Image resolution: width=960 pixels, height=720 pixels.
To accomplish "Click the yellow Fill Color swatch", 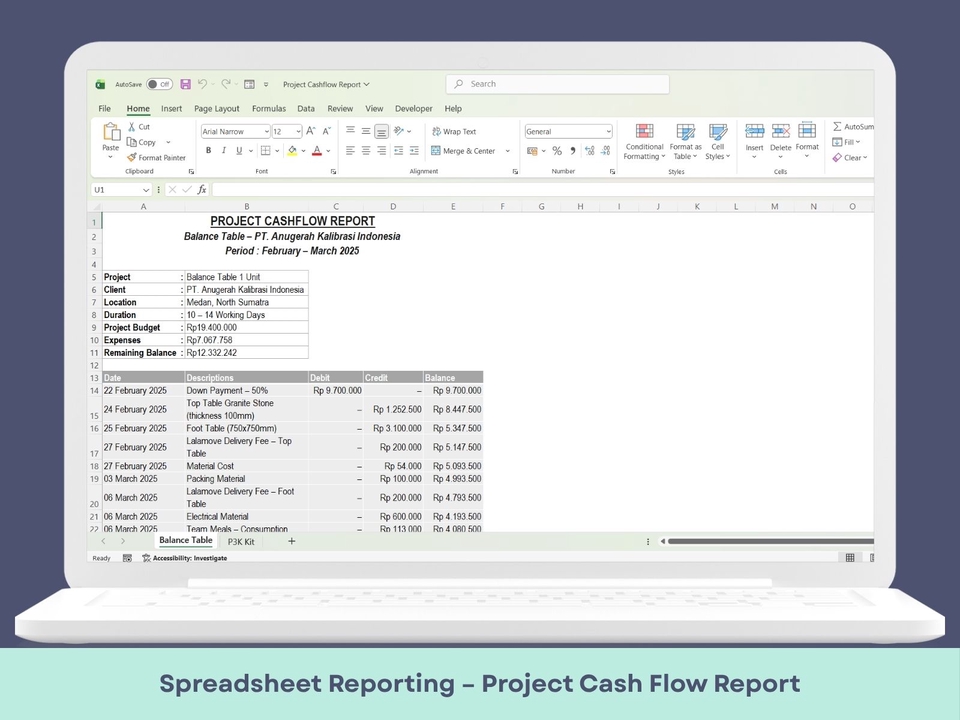I will [292, 151].
